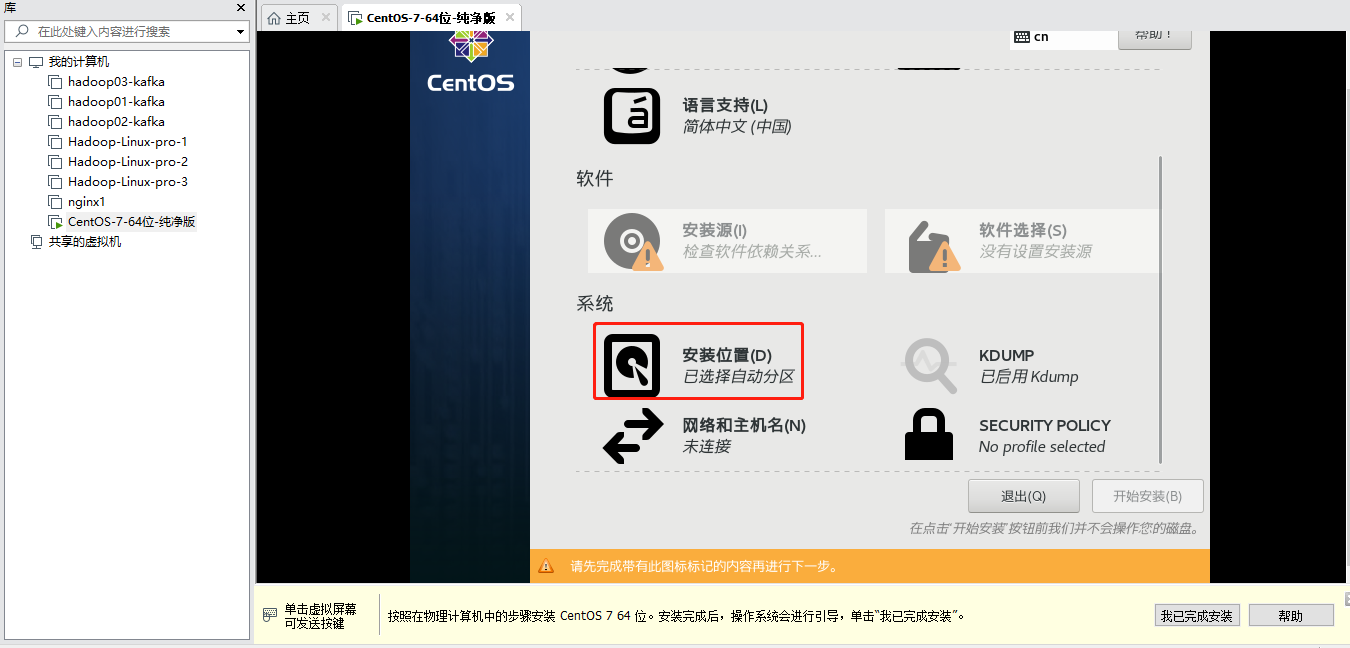Screen dimensions: 1350x648
Task: Select Hadoop-Linux-pro-2 in the tree
Action: click(128, 162)
